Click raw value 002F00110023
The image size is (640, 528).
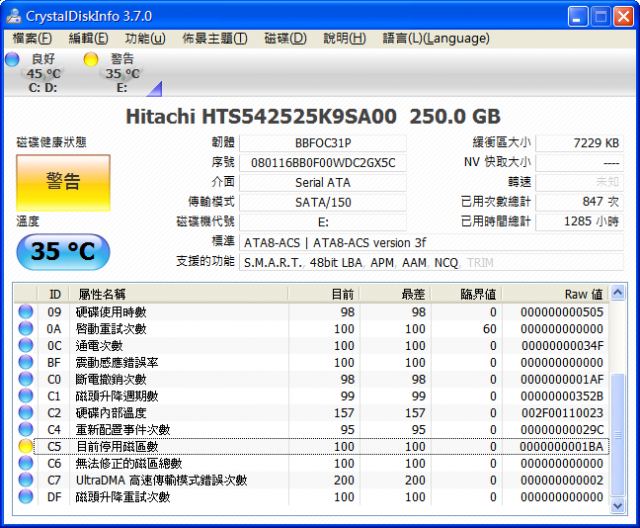click(562, 413)
